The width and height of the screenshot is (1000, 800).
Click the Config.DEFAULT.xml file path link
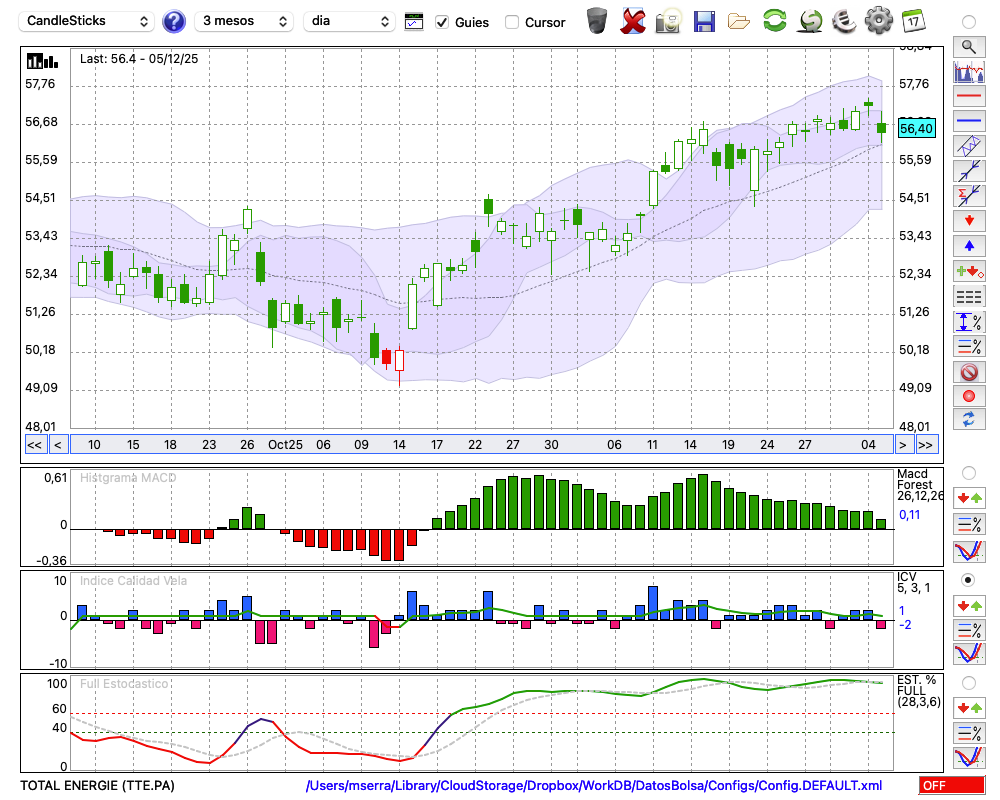tap(593, 786)
